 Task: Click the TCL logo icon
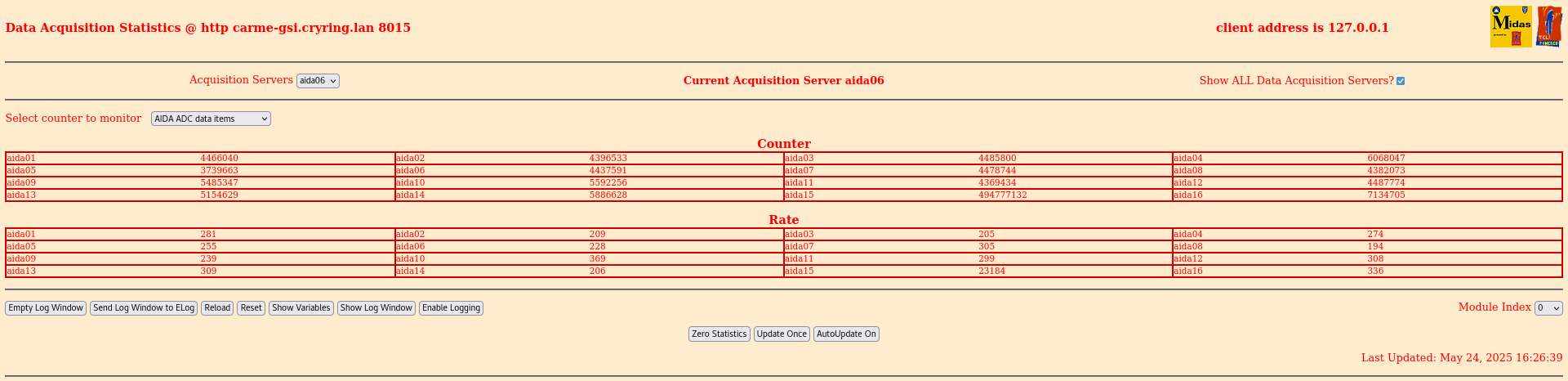1549,26
